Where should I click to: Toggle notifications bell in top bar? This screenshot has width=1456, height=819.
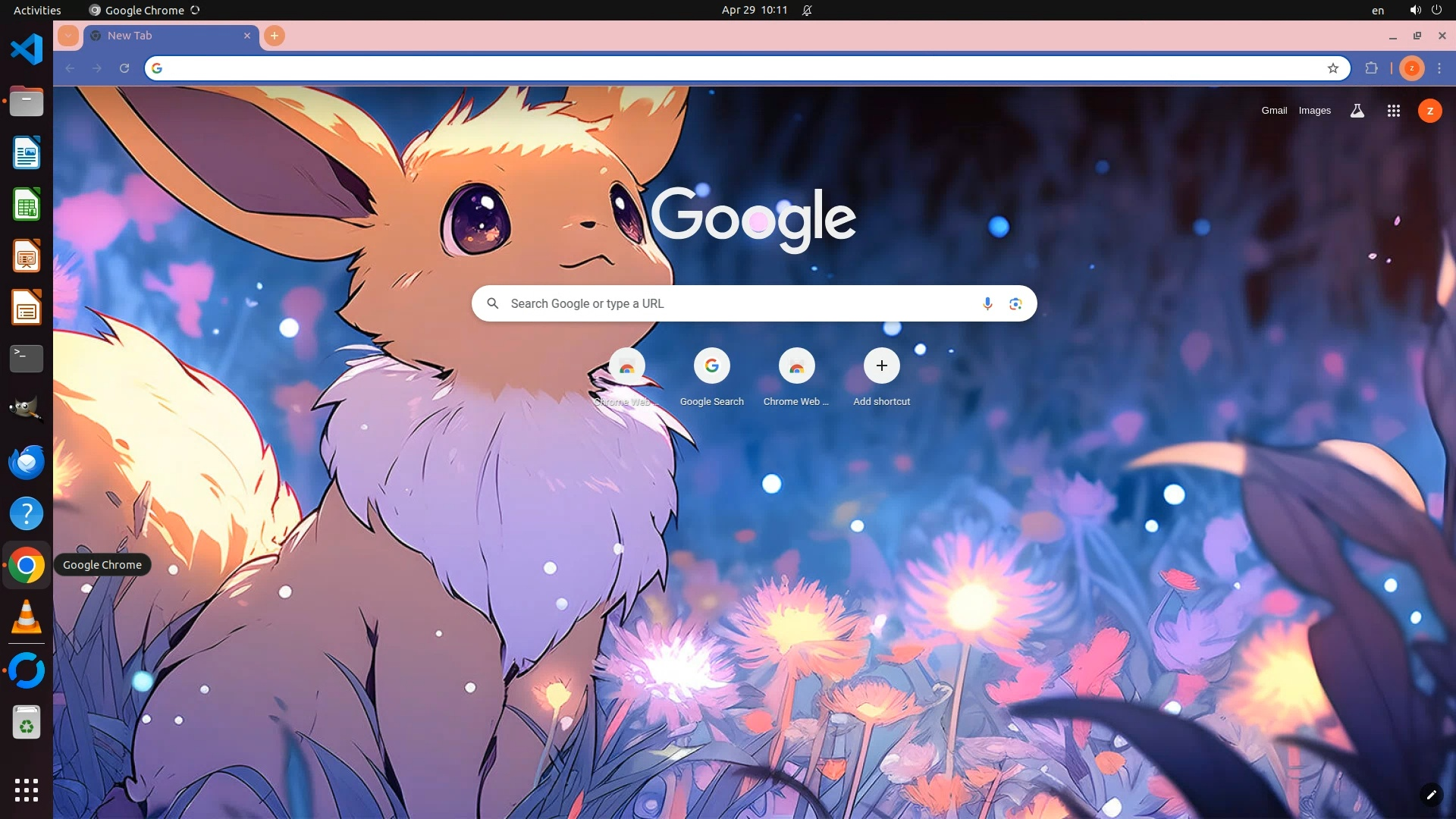(x=807, y=10)
